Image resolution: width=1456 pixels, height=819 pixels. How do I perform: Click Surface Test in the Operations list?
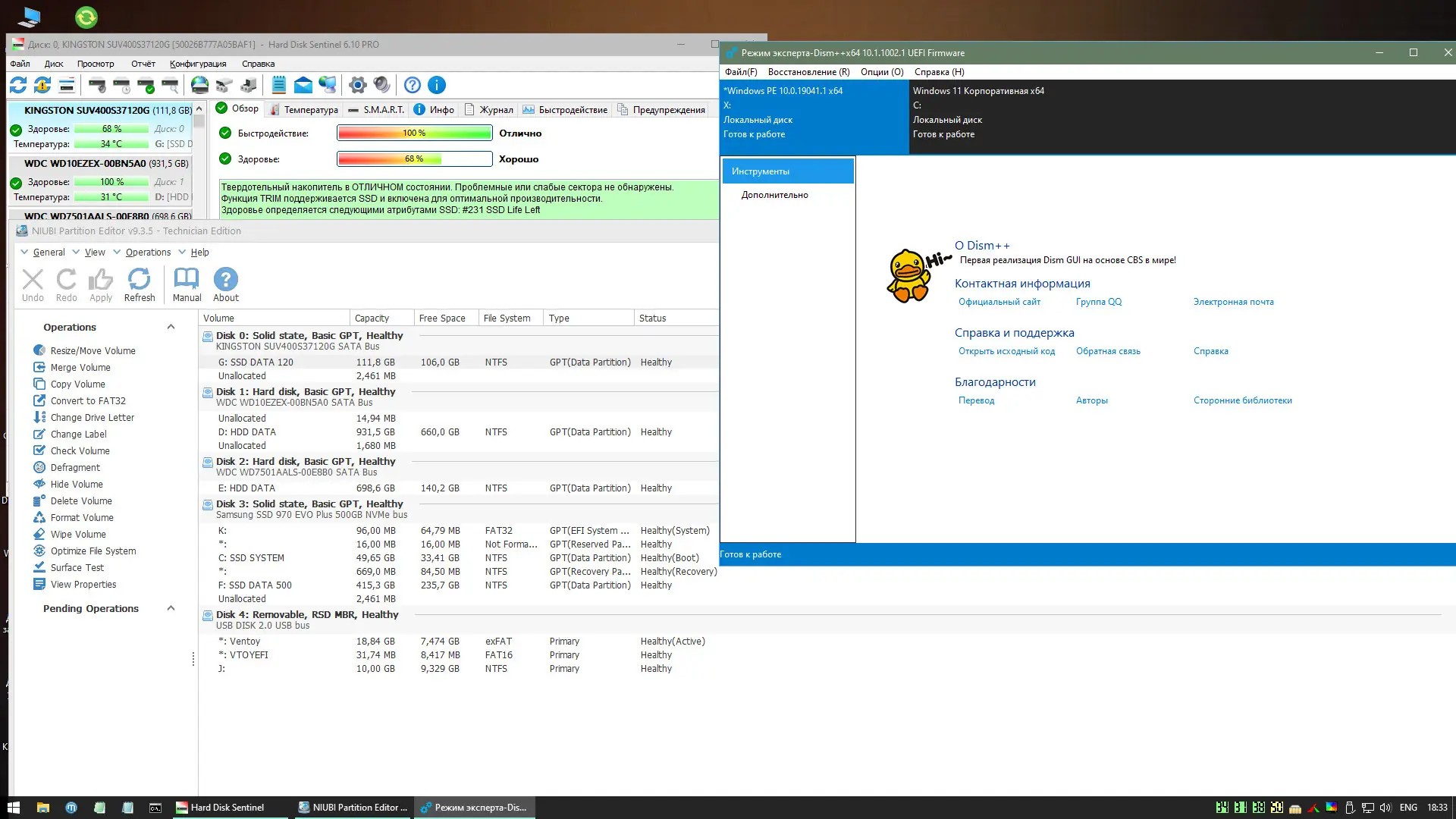77,567
